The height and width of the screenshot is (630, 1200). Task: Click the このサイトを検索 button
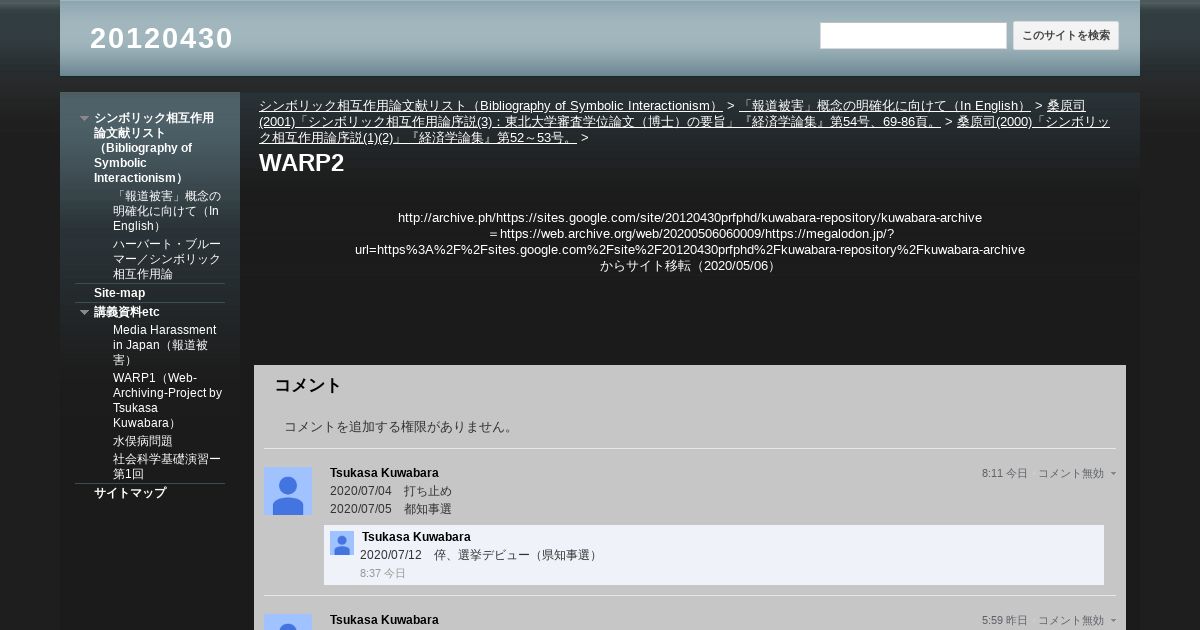coord(1066,36)
